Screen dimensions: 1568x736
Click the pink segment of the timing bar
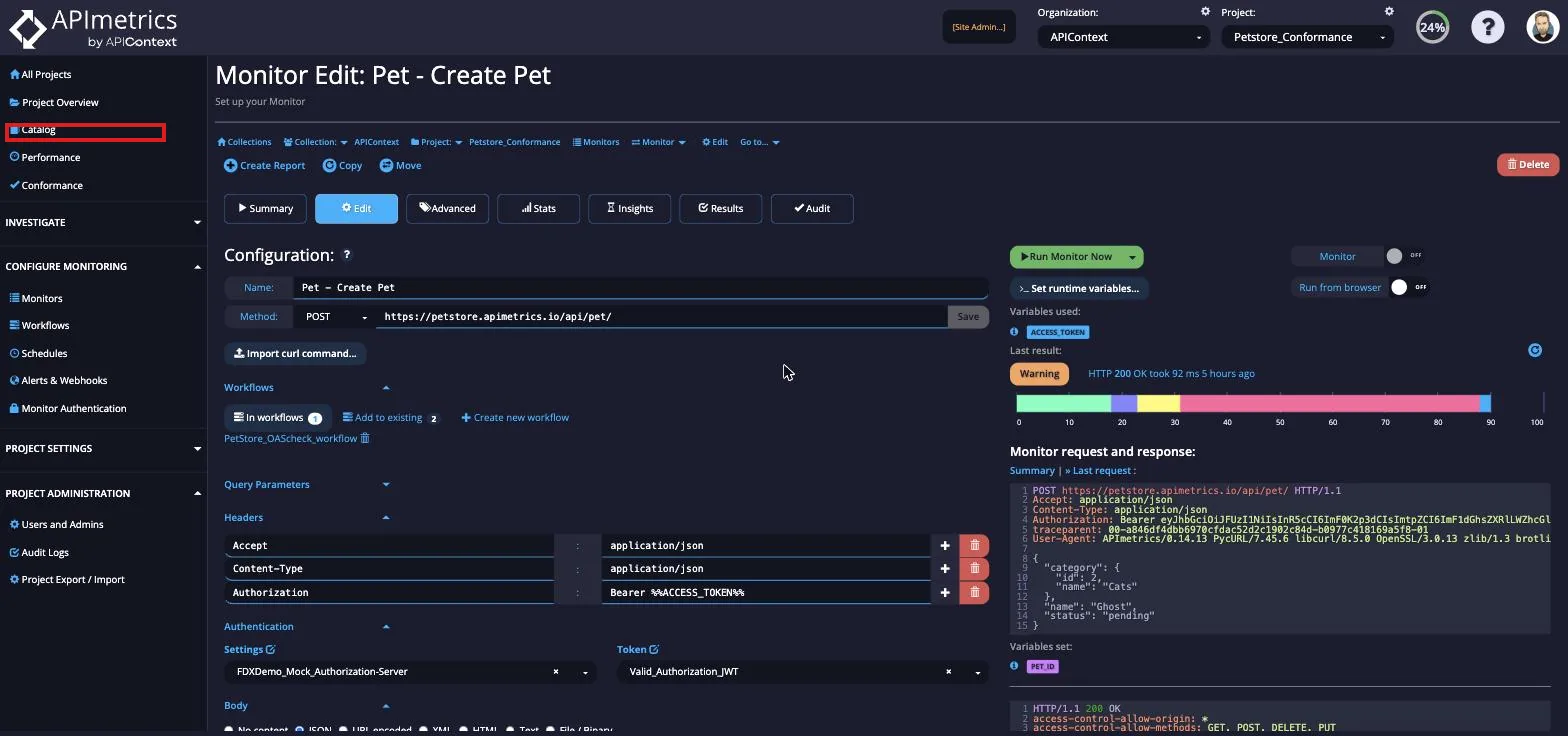point(1329,403)
